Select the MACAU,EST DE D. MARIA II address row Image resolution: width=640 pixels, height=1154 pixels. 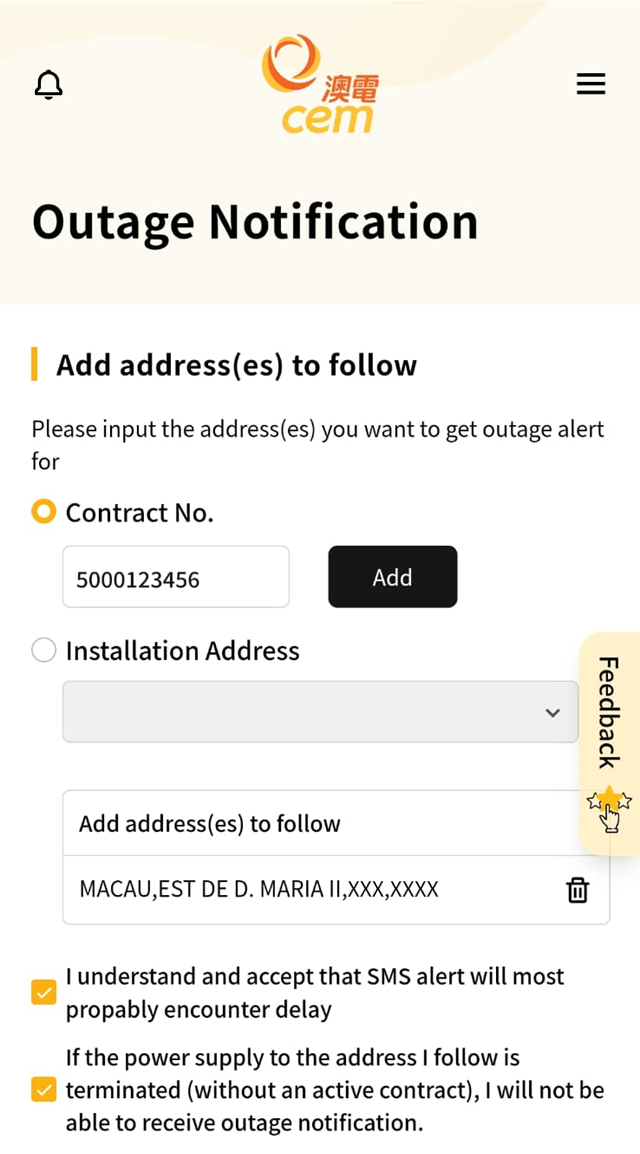(x=336, y=890)
